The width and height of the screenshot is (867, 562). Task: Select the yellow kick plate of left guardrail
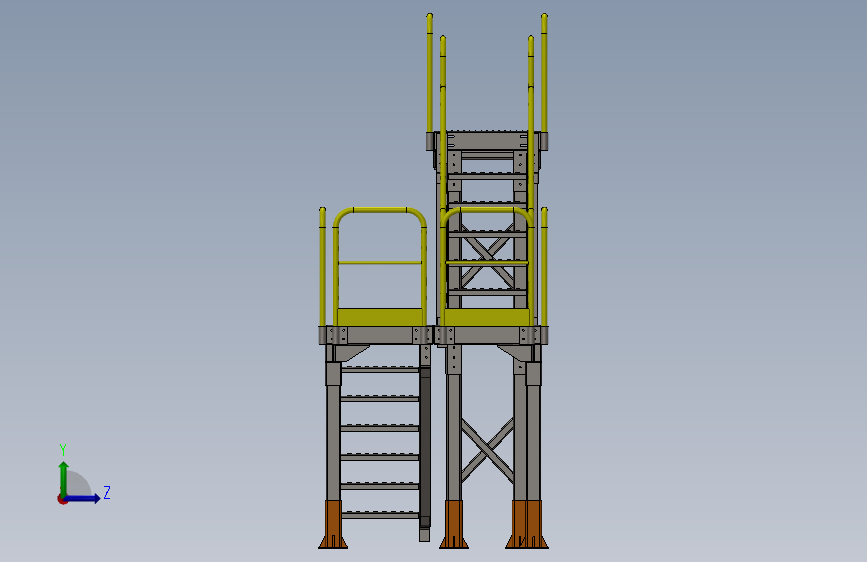(x=379, y=317)
